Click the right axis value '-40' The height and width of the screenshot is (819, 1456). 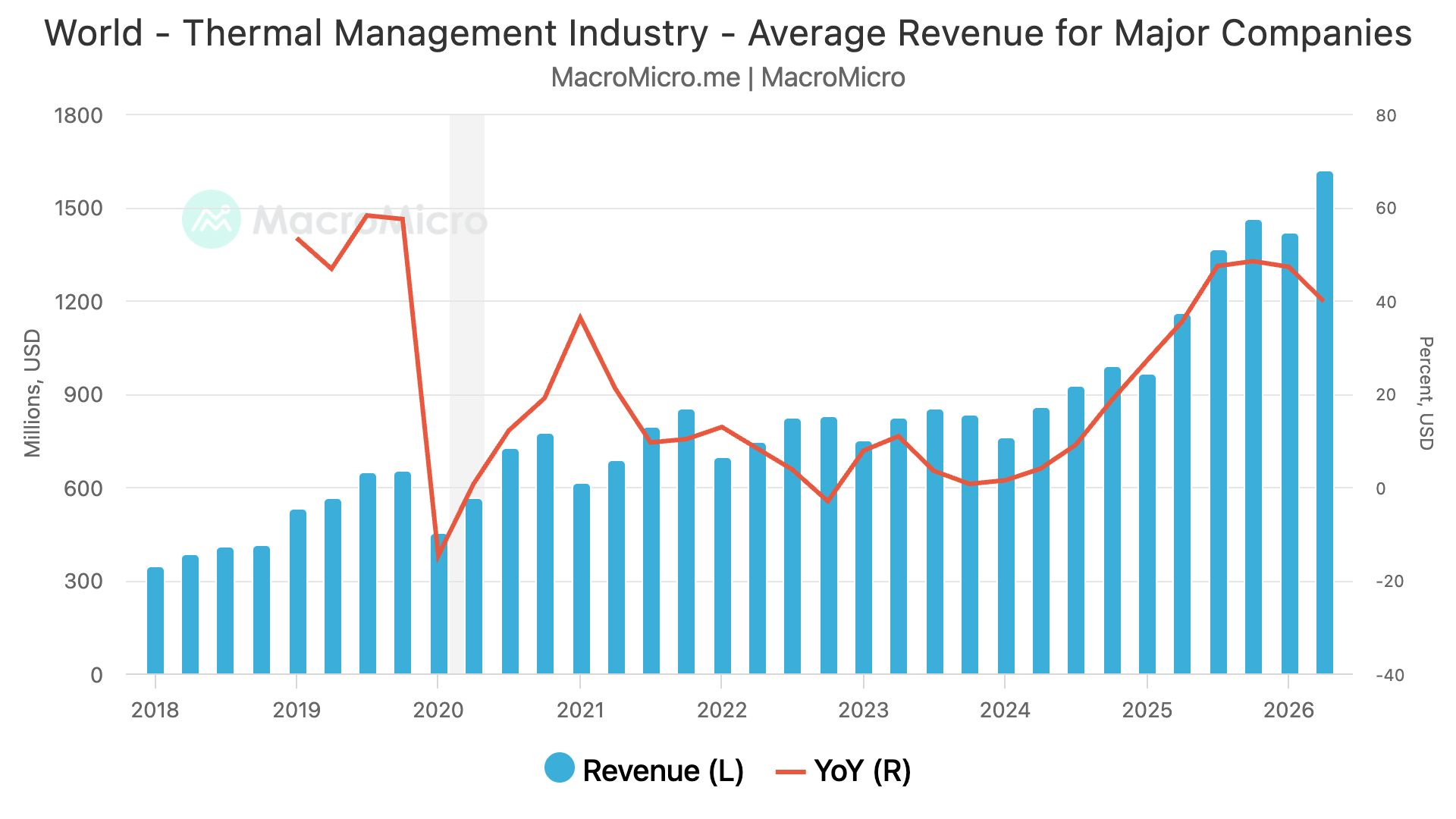(x=1390, y=675)
